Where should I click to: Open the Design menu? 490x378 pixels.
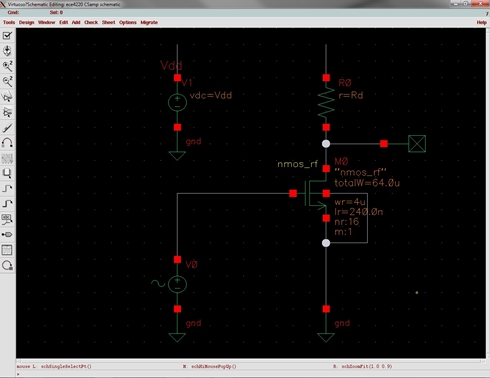[x=27, y=22]
